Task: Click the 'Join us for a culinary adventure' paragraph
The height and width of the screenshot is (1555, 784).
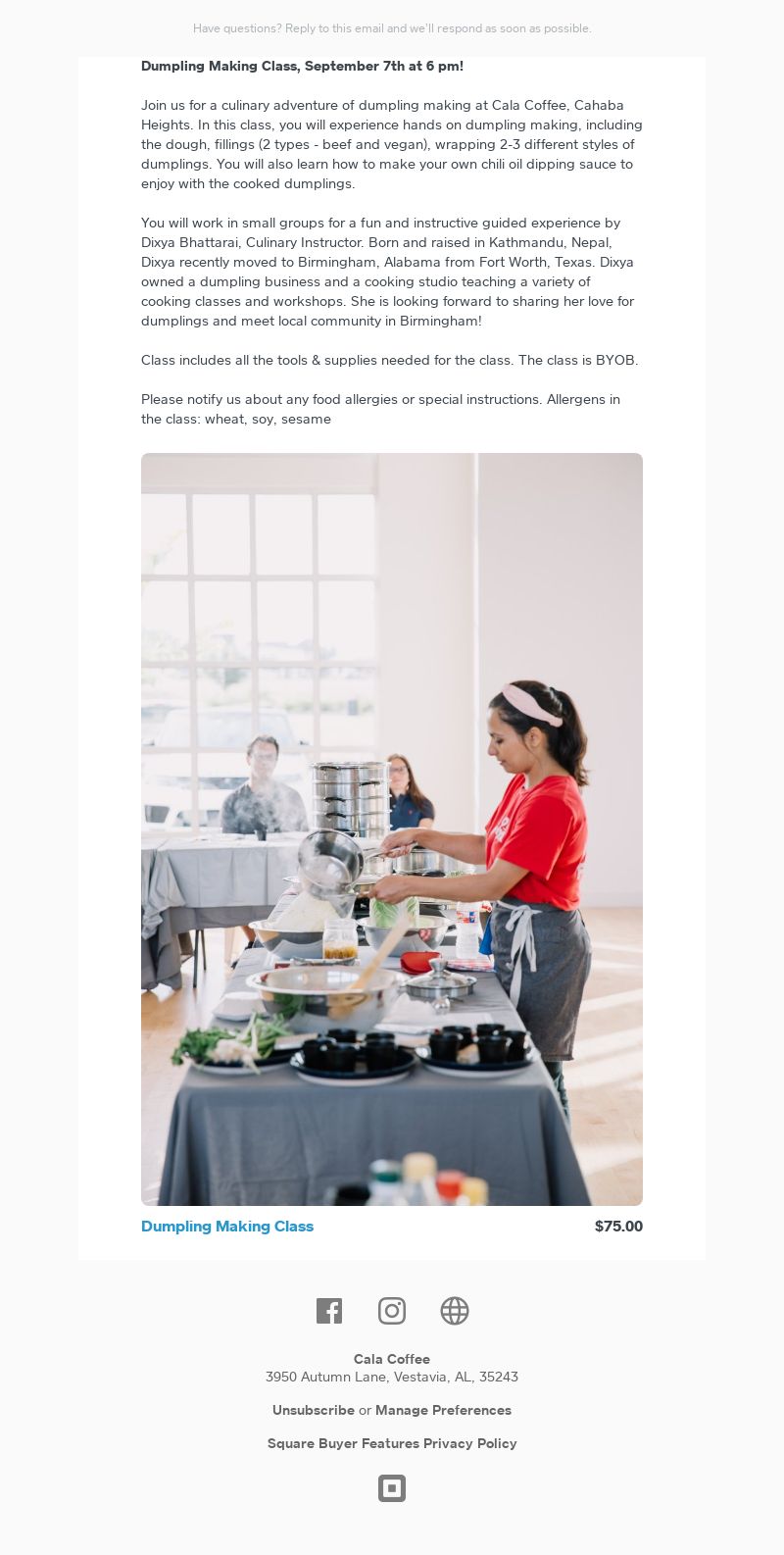Action: [x=392, y=144]
